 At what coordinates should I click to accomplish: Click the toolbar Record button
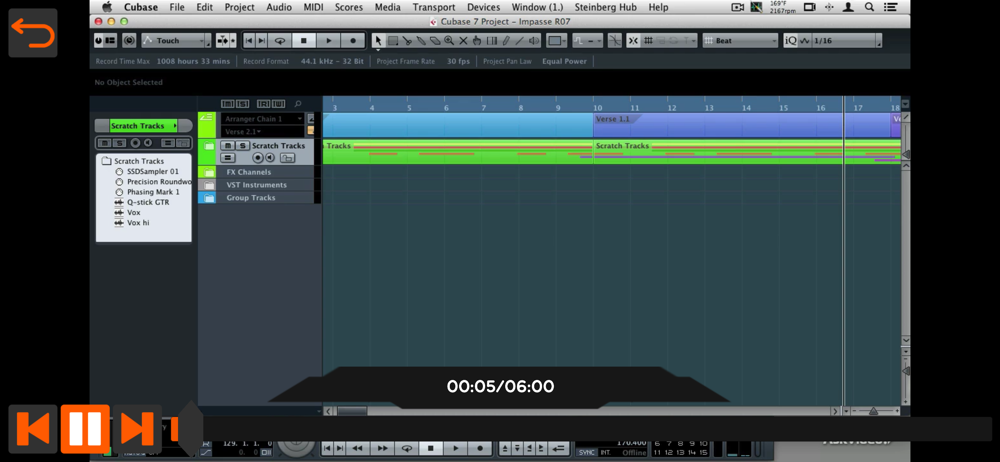pyautogui.click(x=353, y=40)
